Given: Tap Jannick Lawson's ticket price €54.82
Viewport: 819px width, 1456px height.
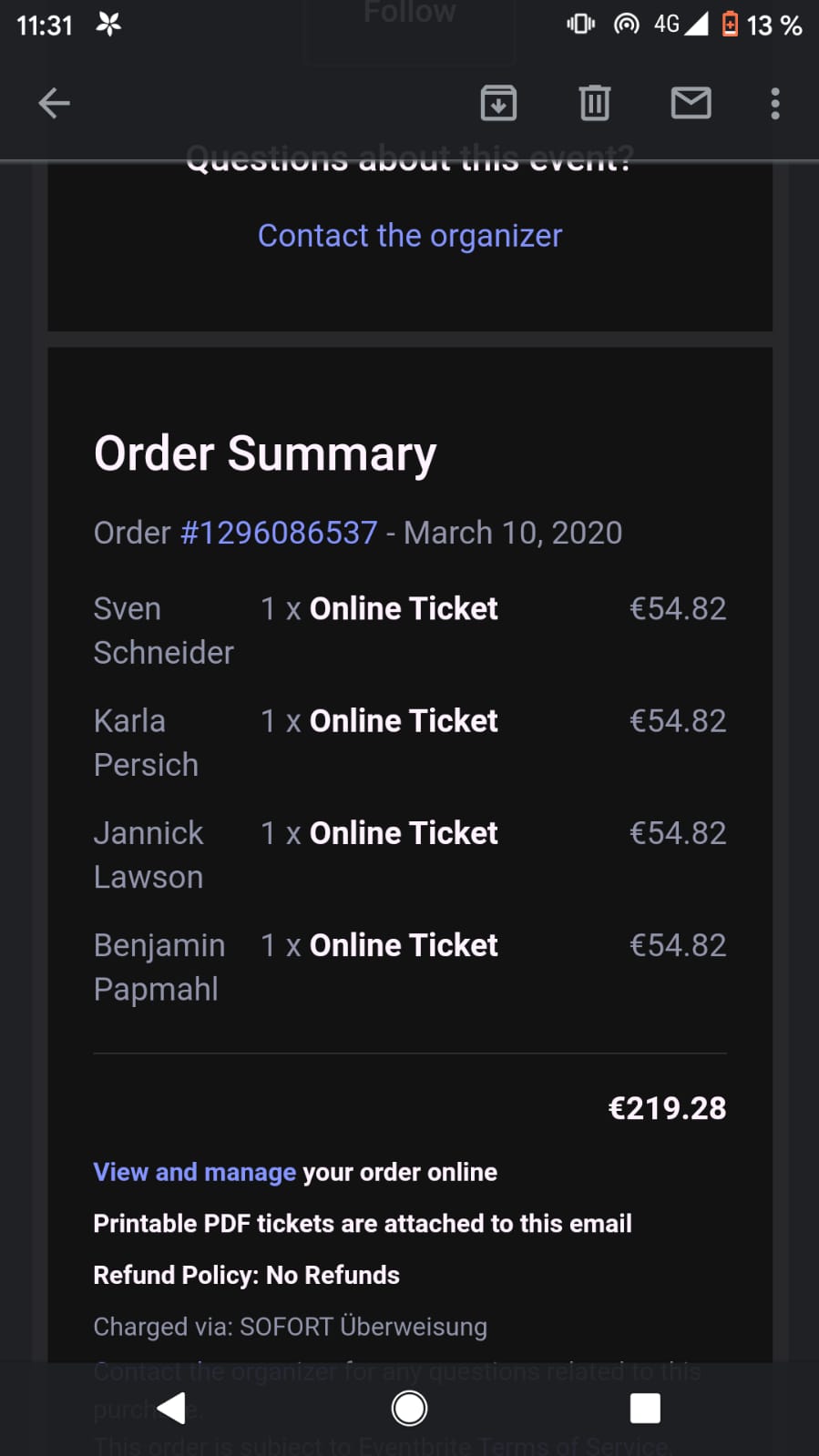Looking at the screenshot, I should 678,833.
